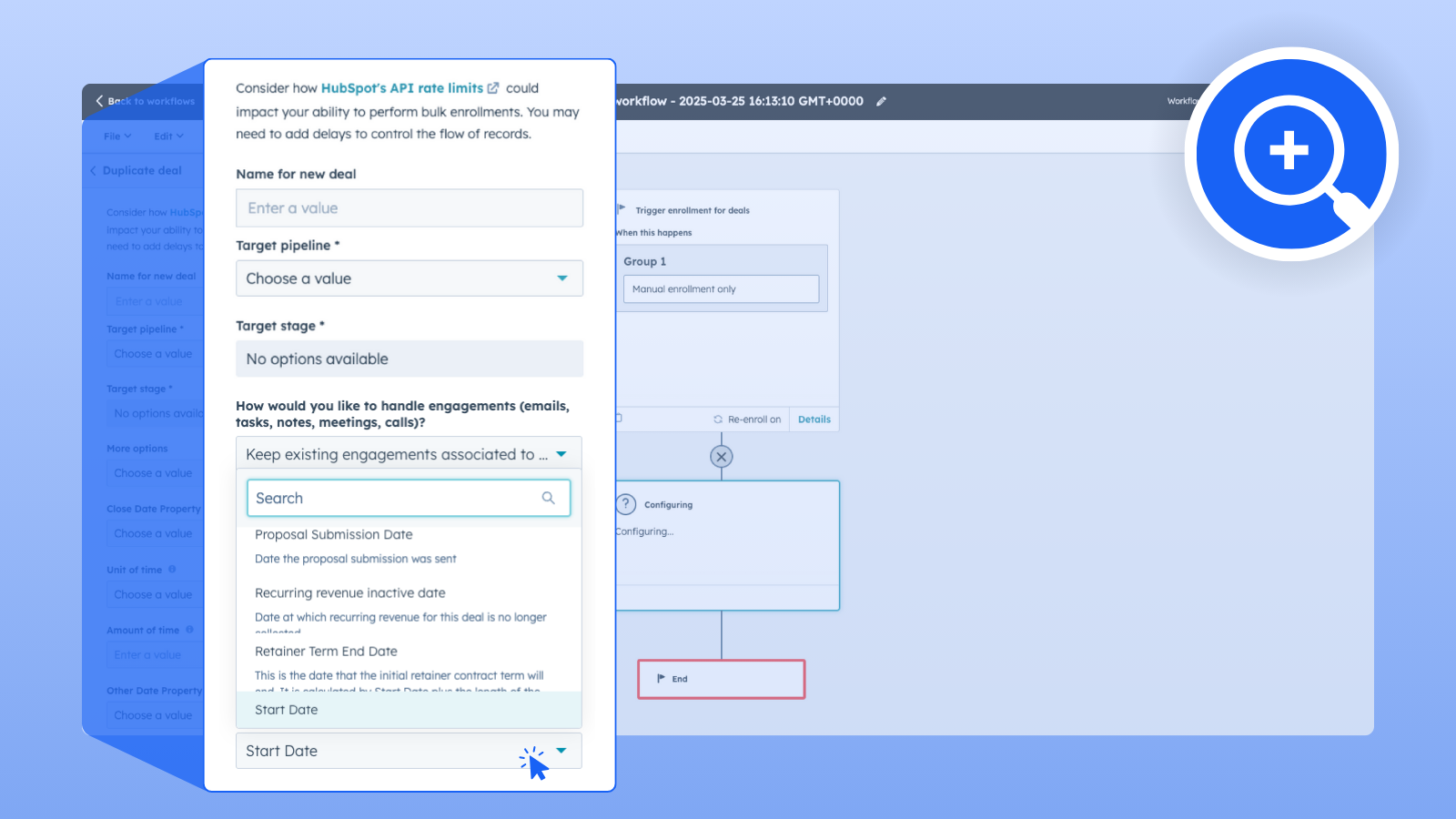
Task: Click the magnifier icon in Search field
Action: (548, 498)
